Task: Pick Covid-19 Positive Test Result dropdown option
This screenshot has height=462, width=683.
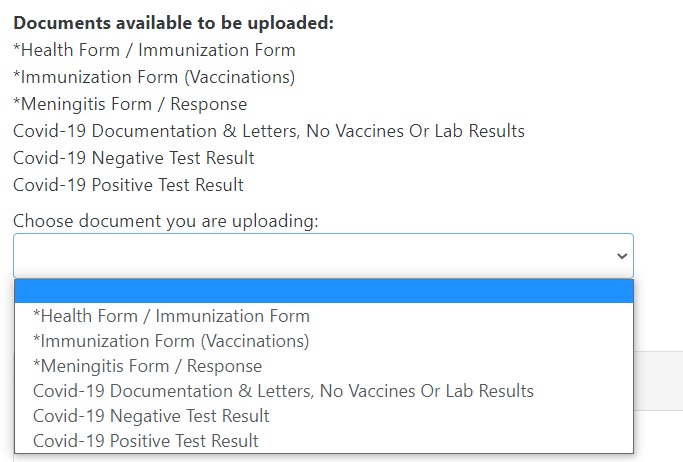Action: (x=146, y=441)
